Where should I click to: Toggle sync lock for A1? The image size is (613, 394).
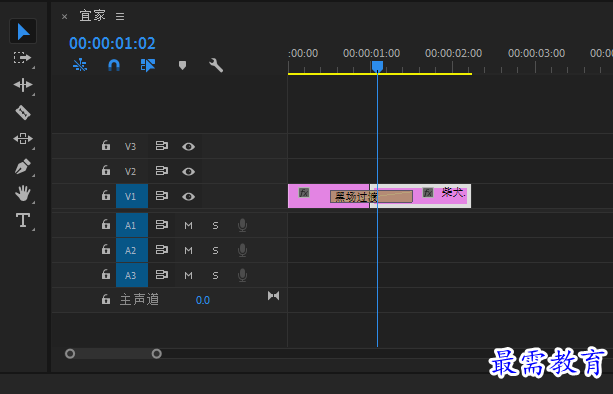tap(161, 225)
